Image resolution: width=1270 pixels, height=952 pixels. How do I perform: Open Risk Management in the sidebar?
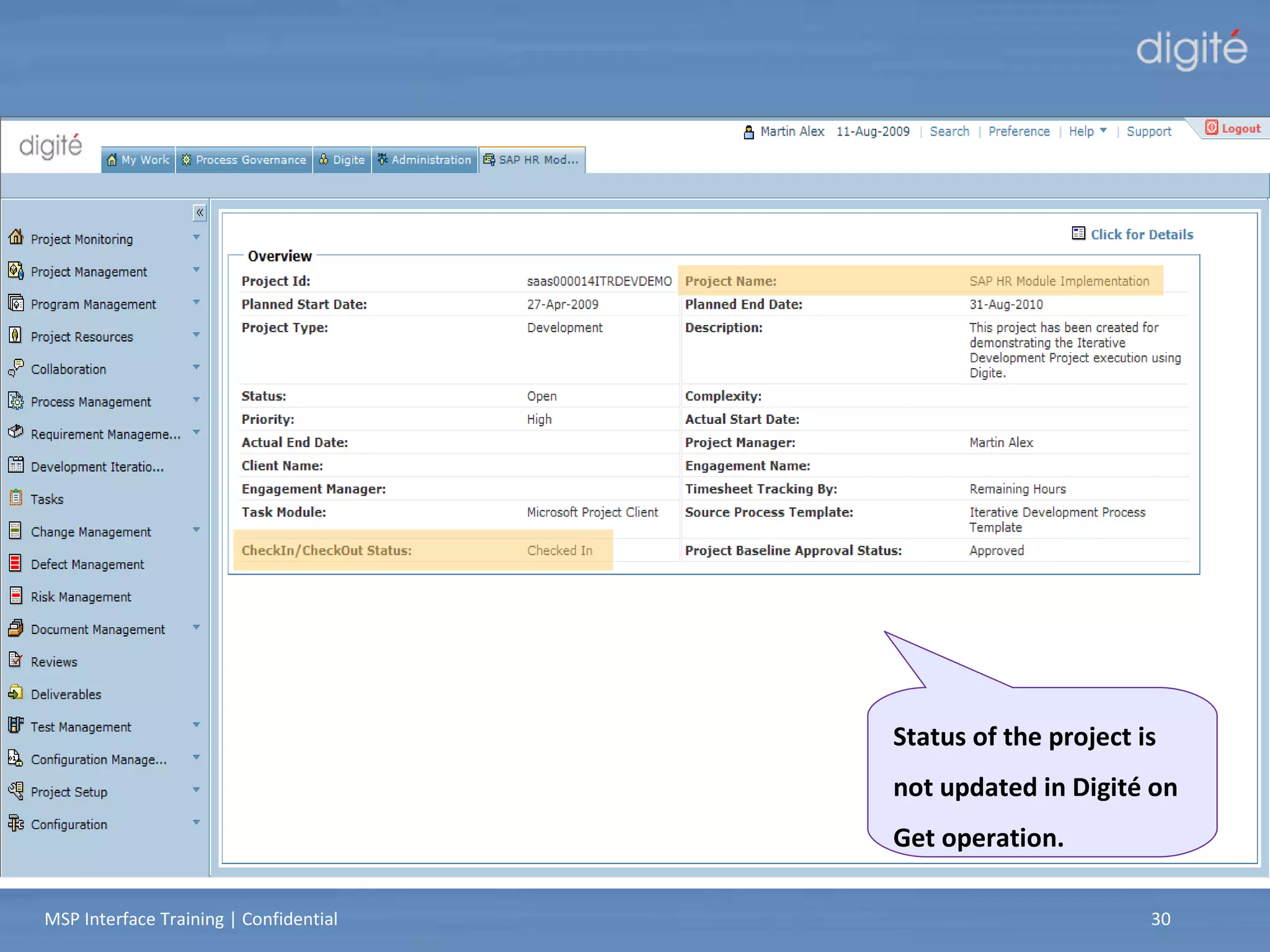click(81, 597)
